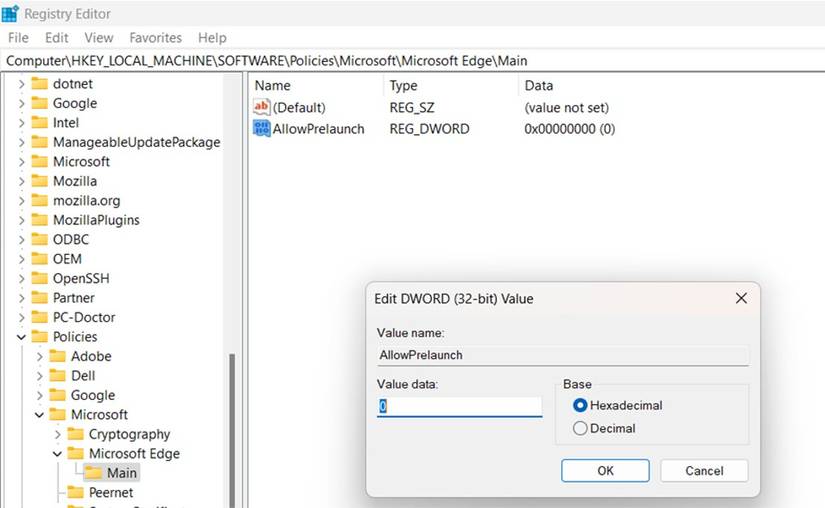Collapse the Policies tree node
The image size is (825, 508).
pyautogui.click(x=22, y=337)
